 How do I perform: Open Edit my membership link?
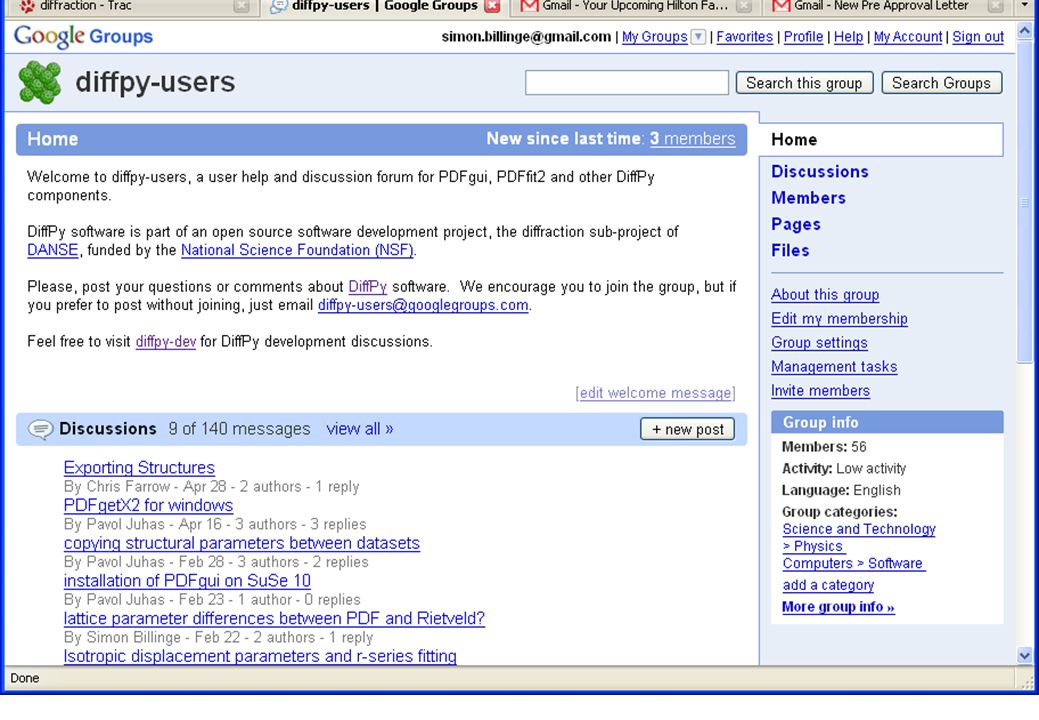839,319
